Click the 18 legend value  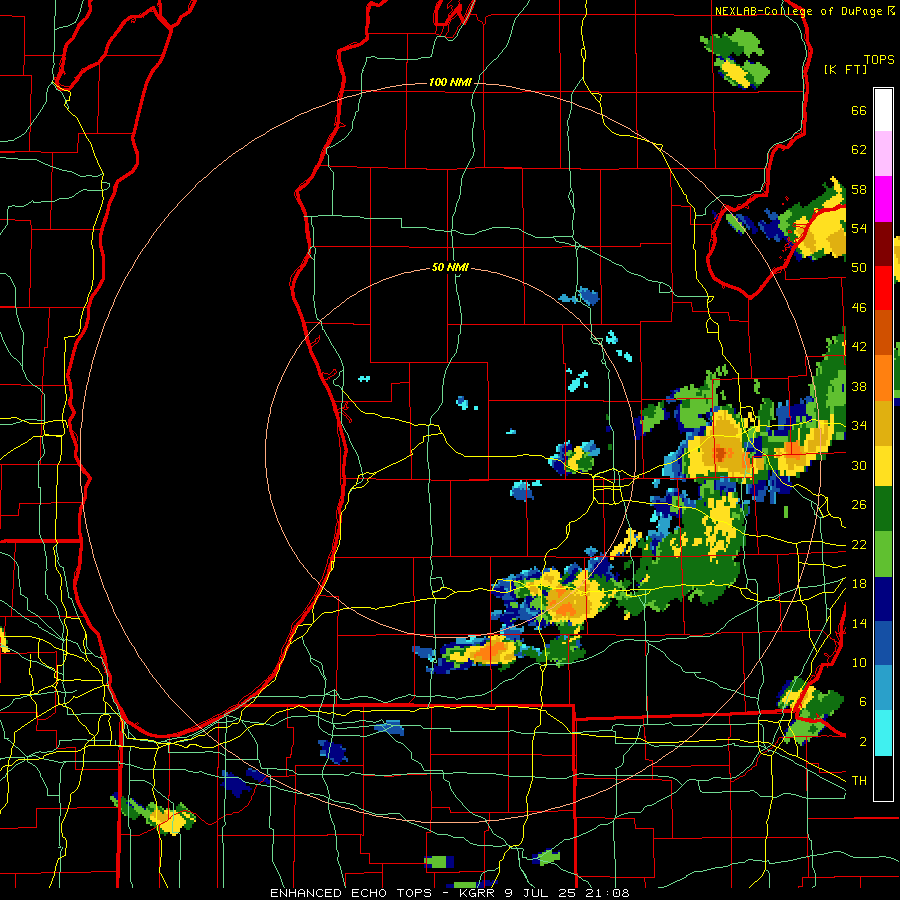(x=859, y=584)
